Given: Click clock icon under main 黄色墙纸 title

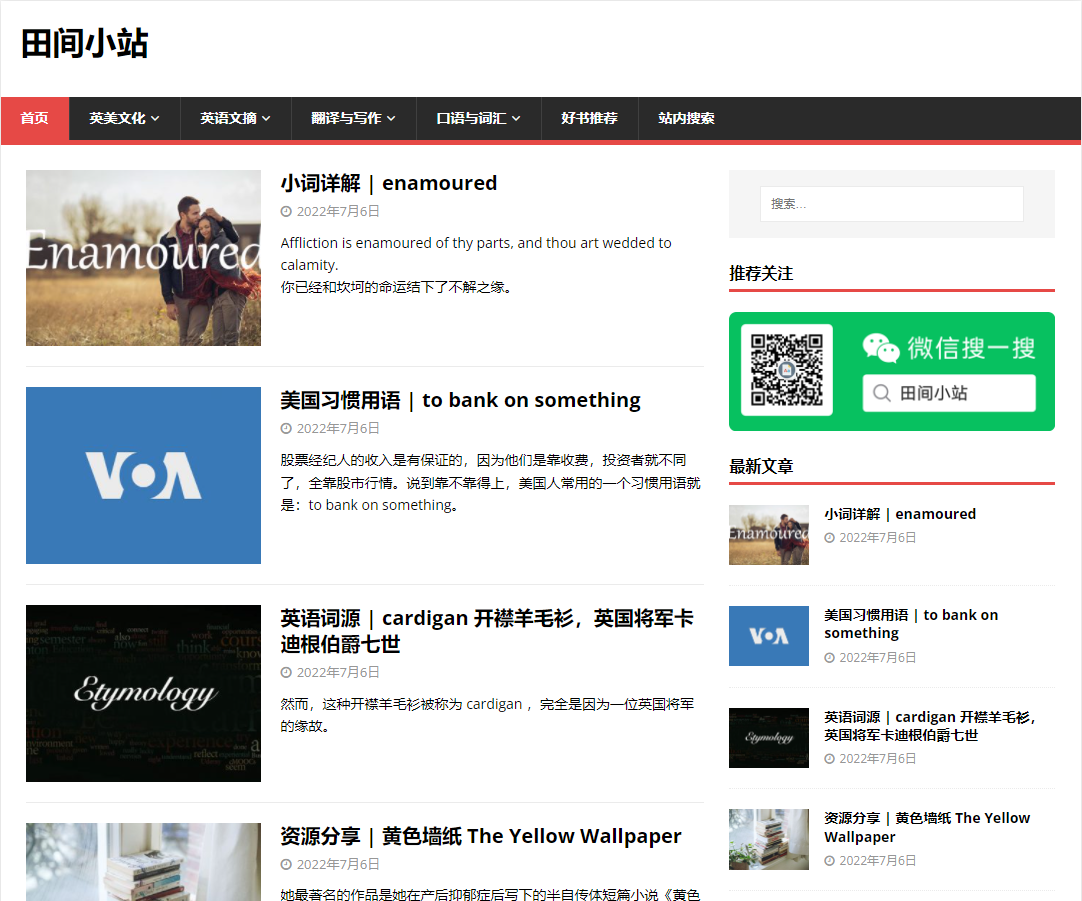Looking at the screenshot, I should point(286,864).
